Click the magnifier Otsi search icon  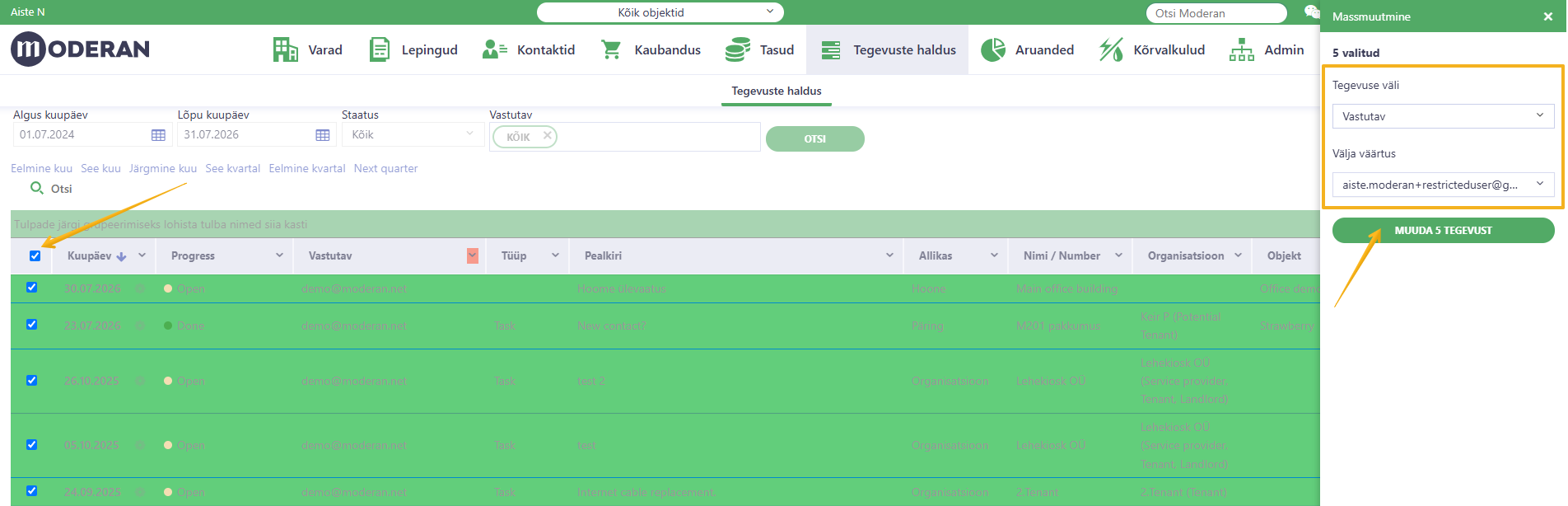coord(36,188)
